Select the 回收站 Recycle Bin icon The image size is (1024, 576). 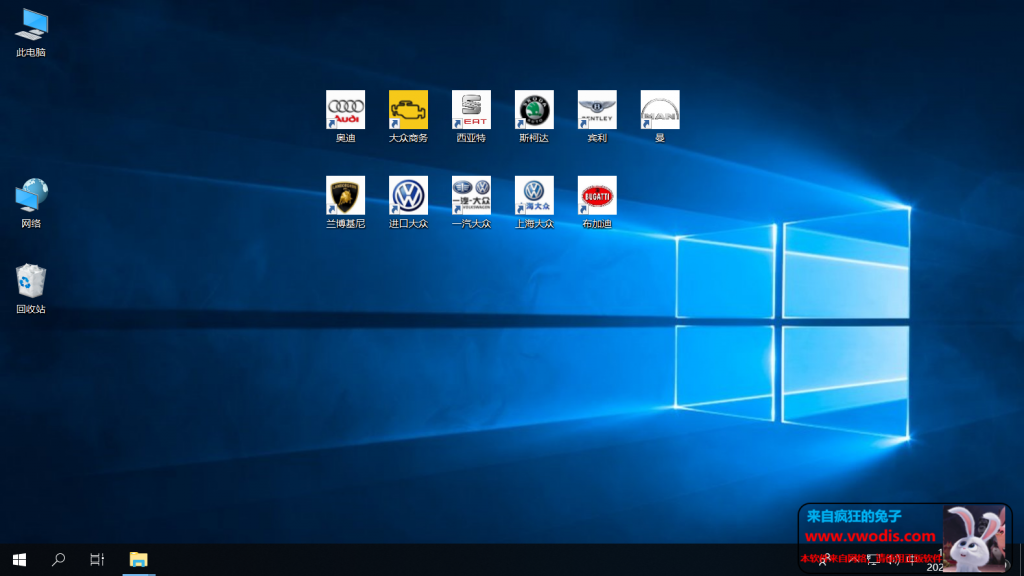click(31, 282)
